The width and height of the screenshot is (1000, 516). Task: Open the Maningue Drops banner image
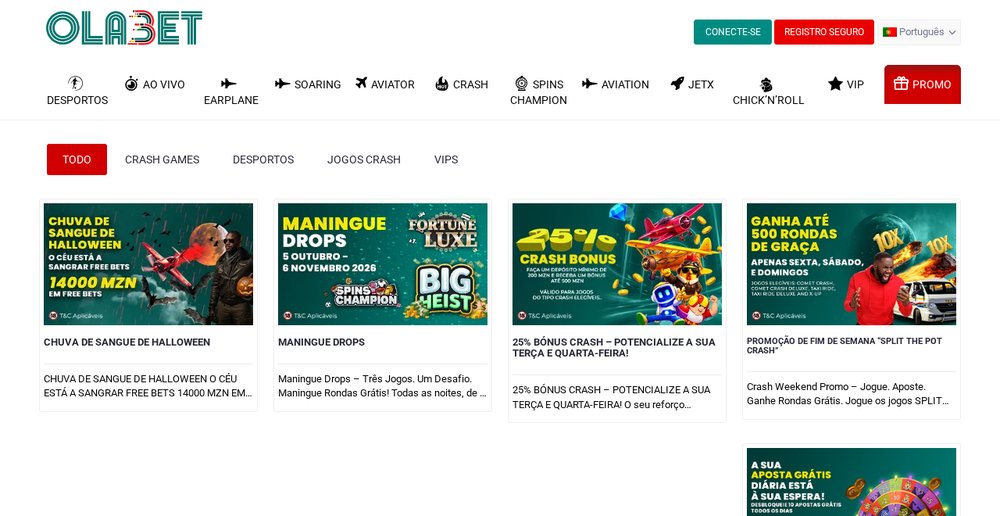(x=383, y=264)
